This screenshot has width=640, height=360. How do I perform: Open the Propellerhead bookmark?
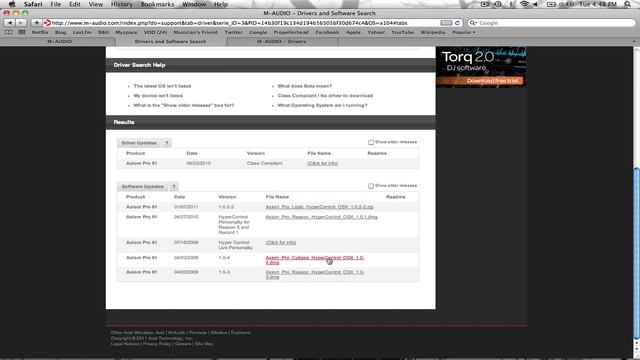(291, 32)
